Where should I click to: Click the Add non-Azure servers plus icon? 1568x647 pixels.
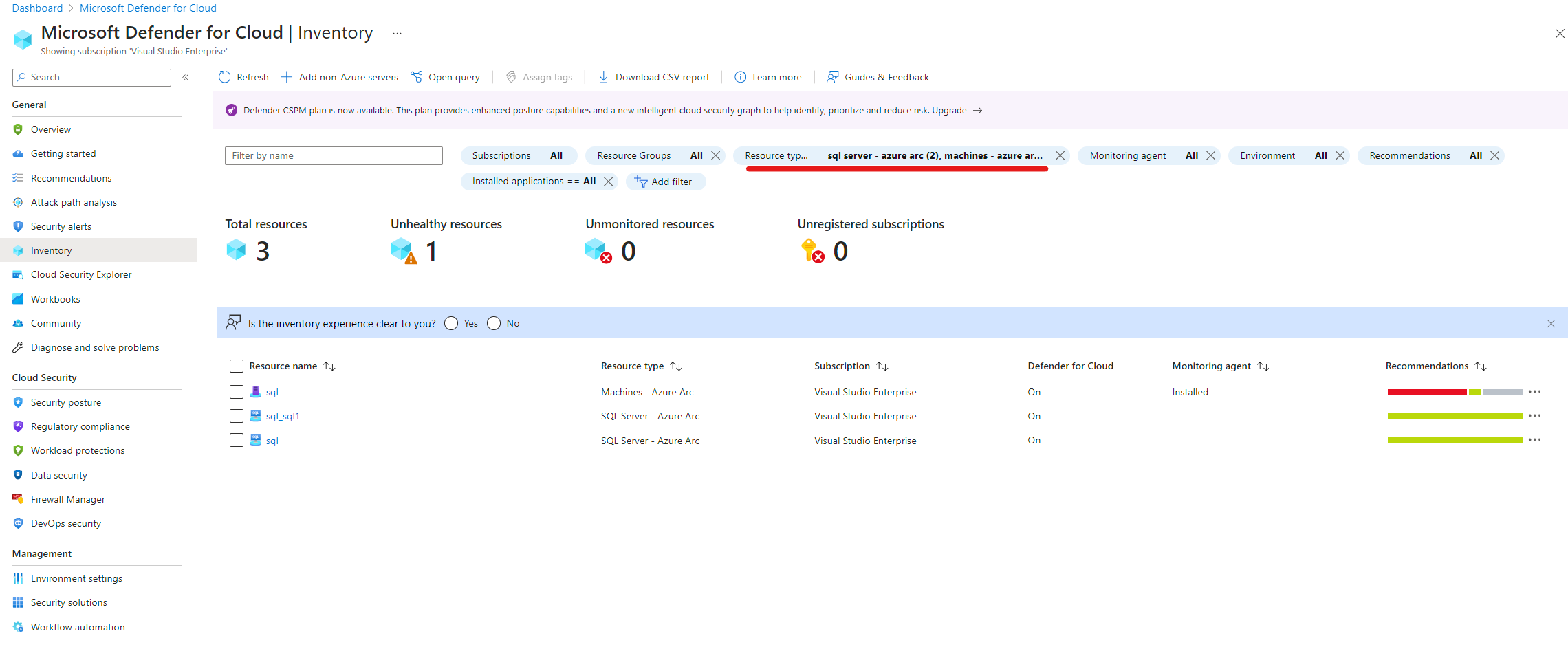tap(287, 77)
